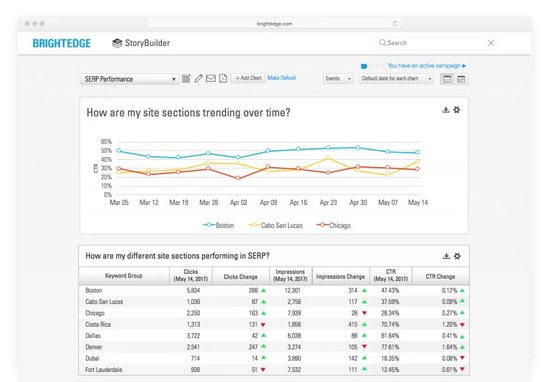Viewport: 550px width, 382px height.
Task: Open settings gear of trending chart
Action: click(x=457, y=110)
